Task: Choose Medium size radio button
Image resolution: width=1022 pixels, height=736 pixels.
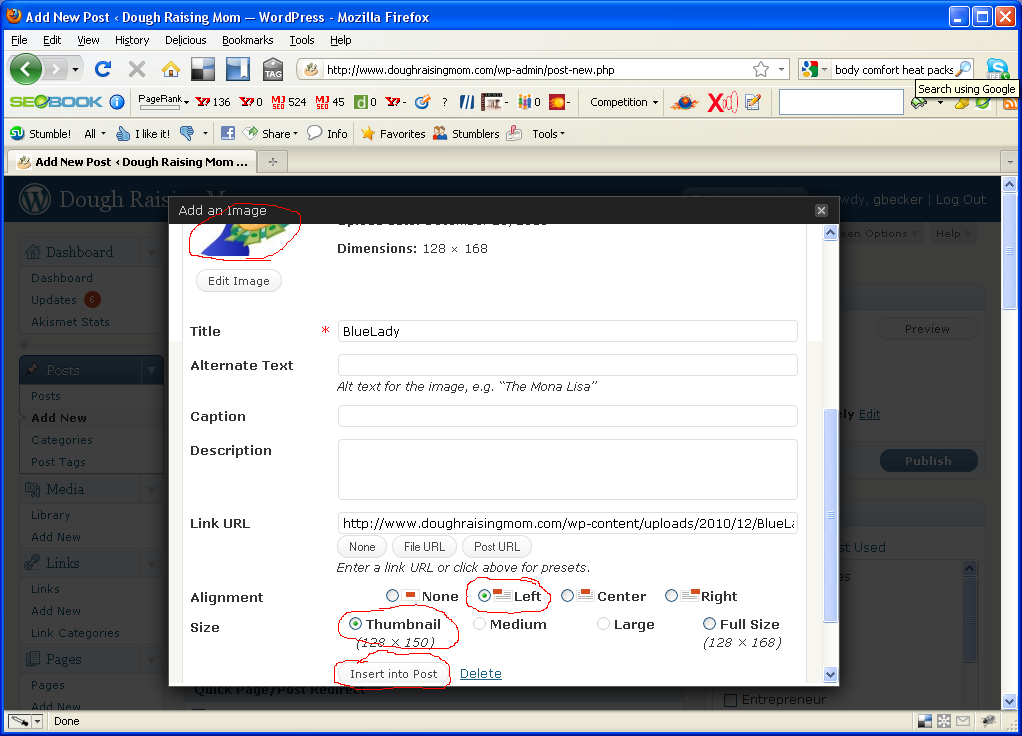Action: pyautogui.click(x=479, y=624)
